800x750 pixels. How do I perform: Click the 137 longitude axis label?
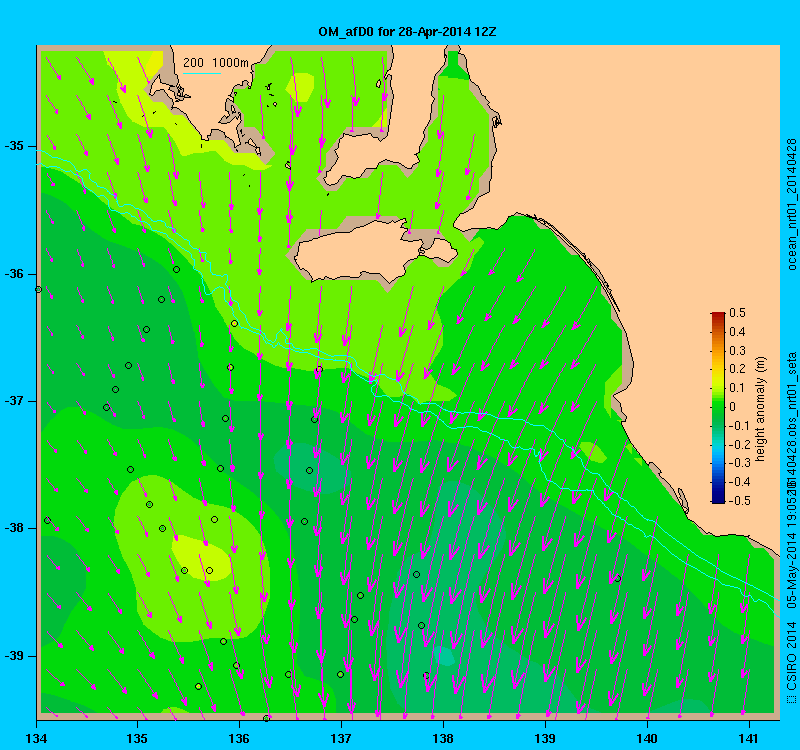[x=341, y=738]
